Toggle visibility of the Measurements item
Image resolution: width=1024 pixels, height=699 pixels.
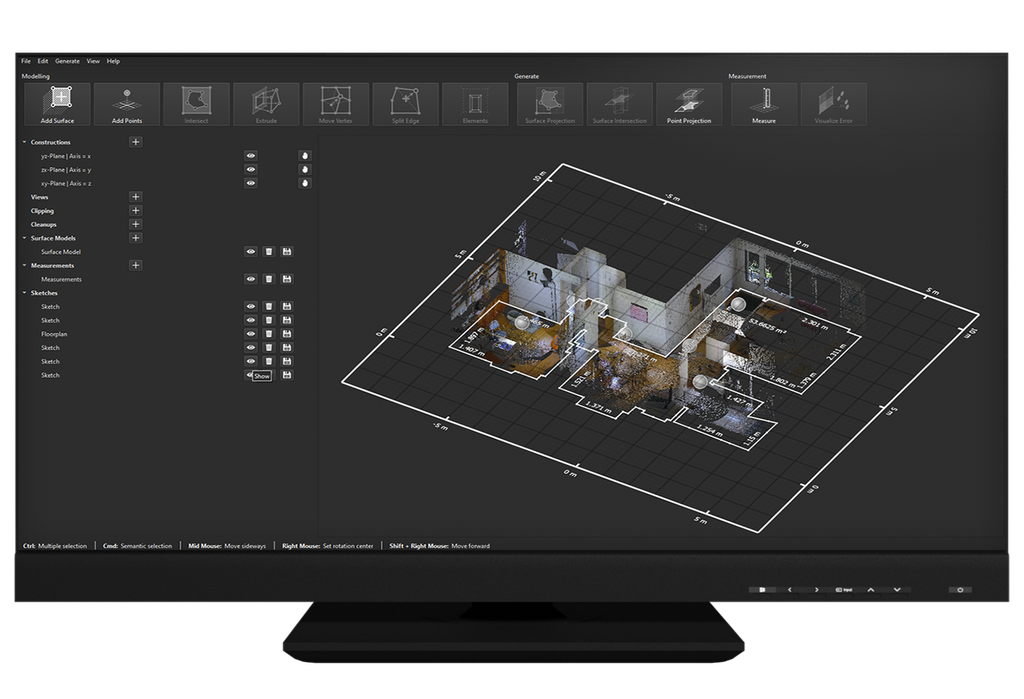pos(251,279)
